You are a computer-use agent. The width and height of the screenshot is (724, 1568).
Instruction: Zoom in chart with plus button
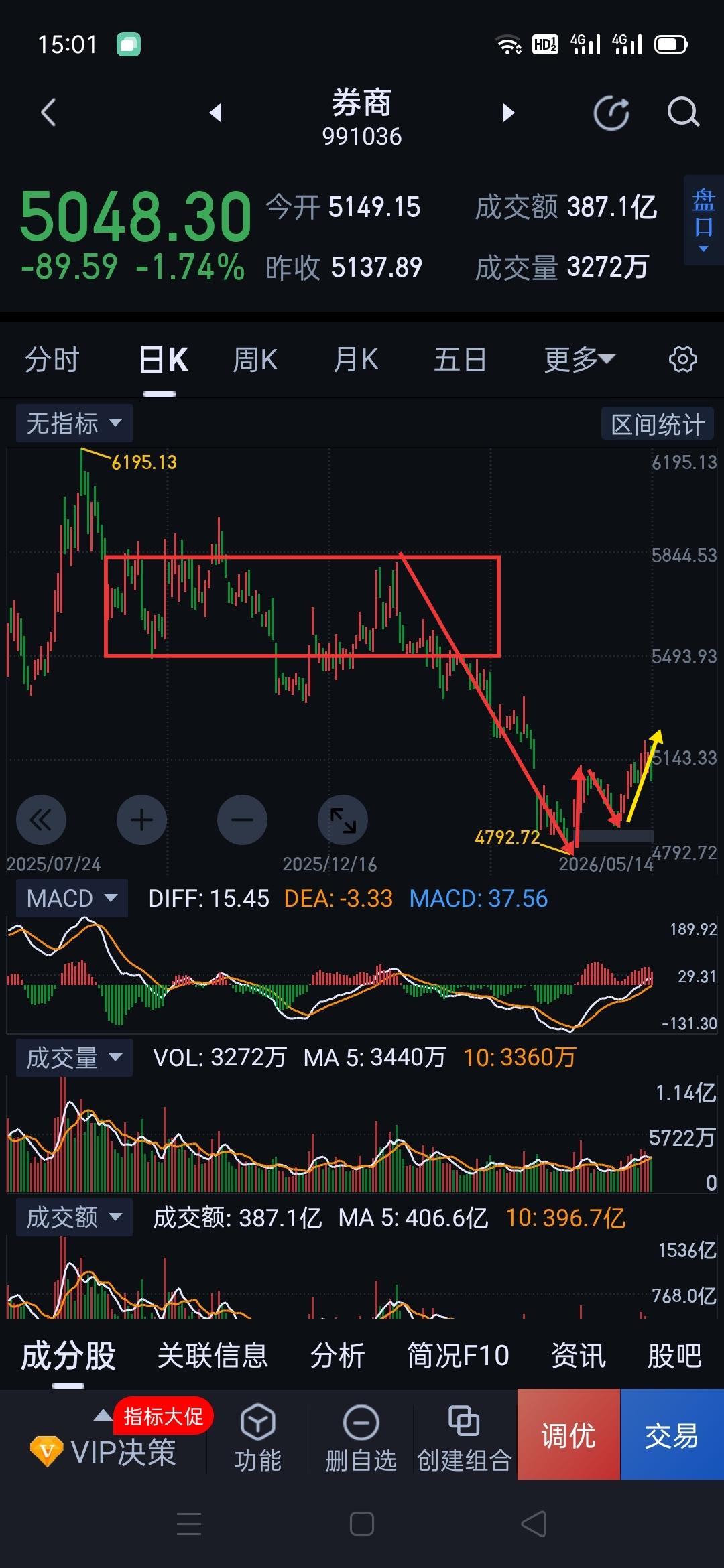pos(141,820)
